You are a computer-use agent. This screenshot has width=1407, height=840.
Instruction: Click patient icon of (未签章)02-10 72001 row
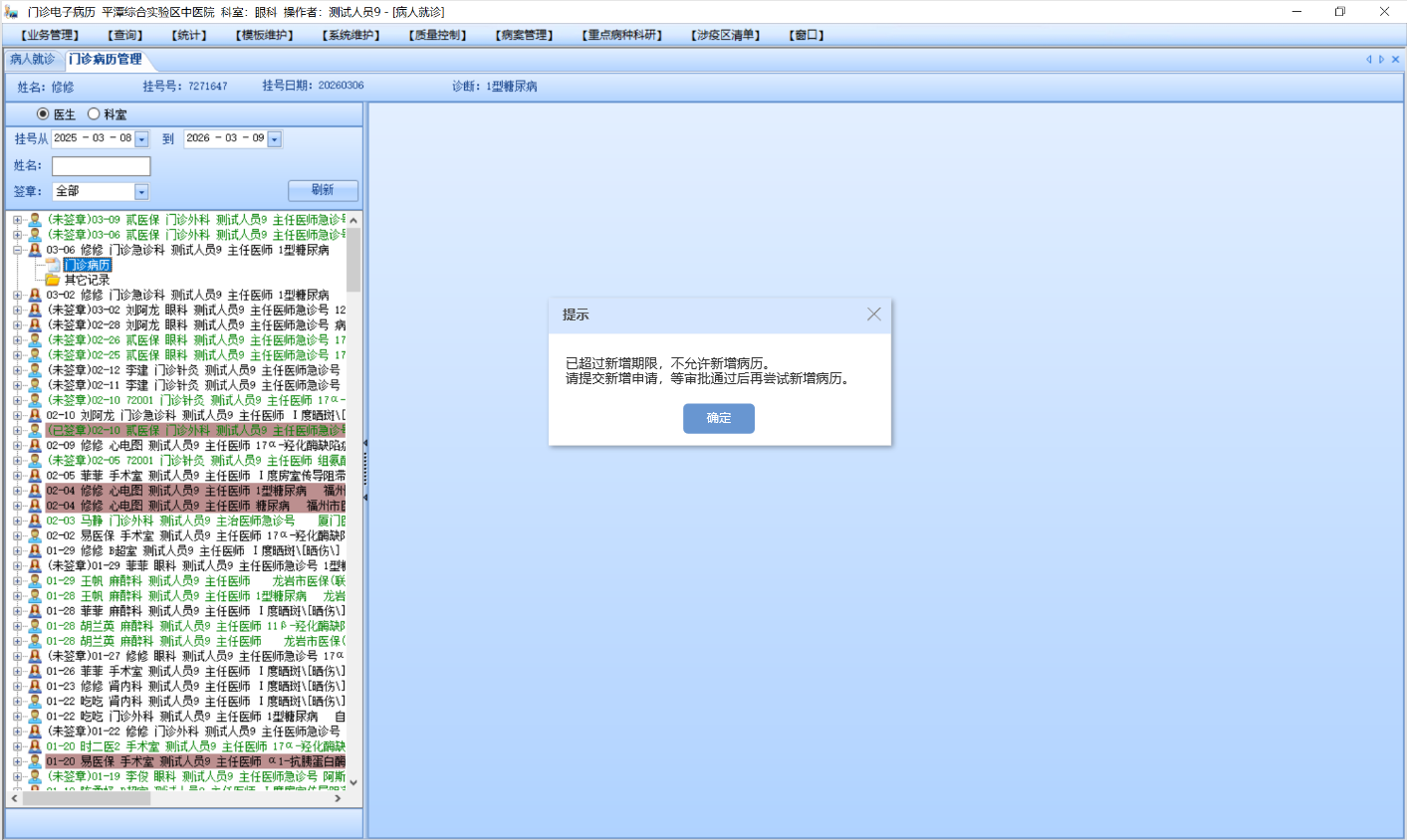coord(35,400)
